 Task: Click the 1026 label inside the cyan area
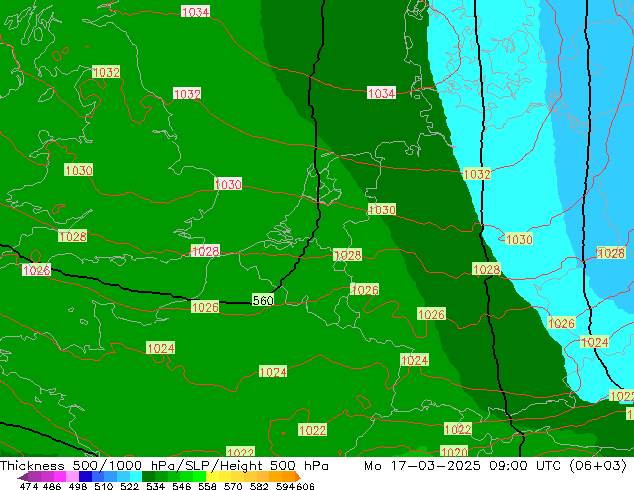[x=561, y=323]
